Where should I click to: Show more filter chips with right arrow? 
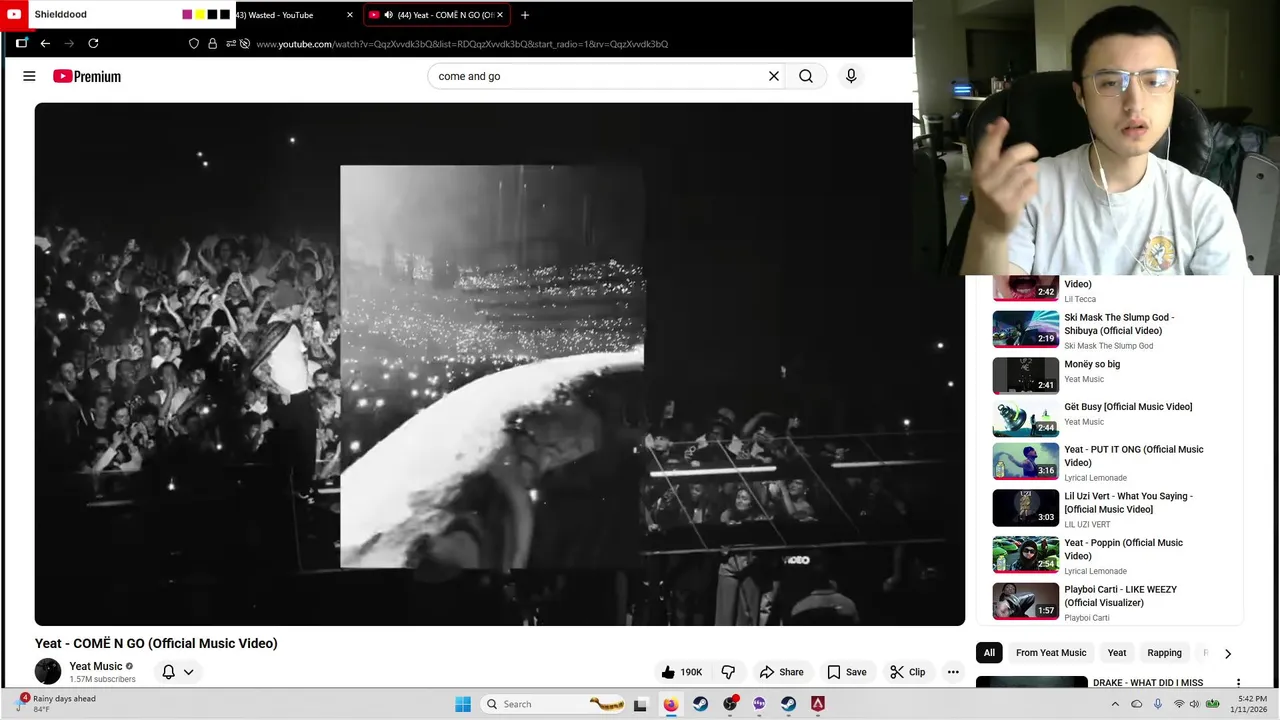[x=1228, y=653]
